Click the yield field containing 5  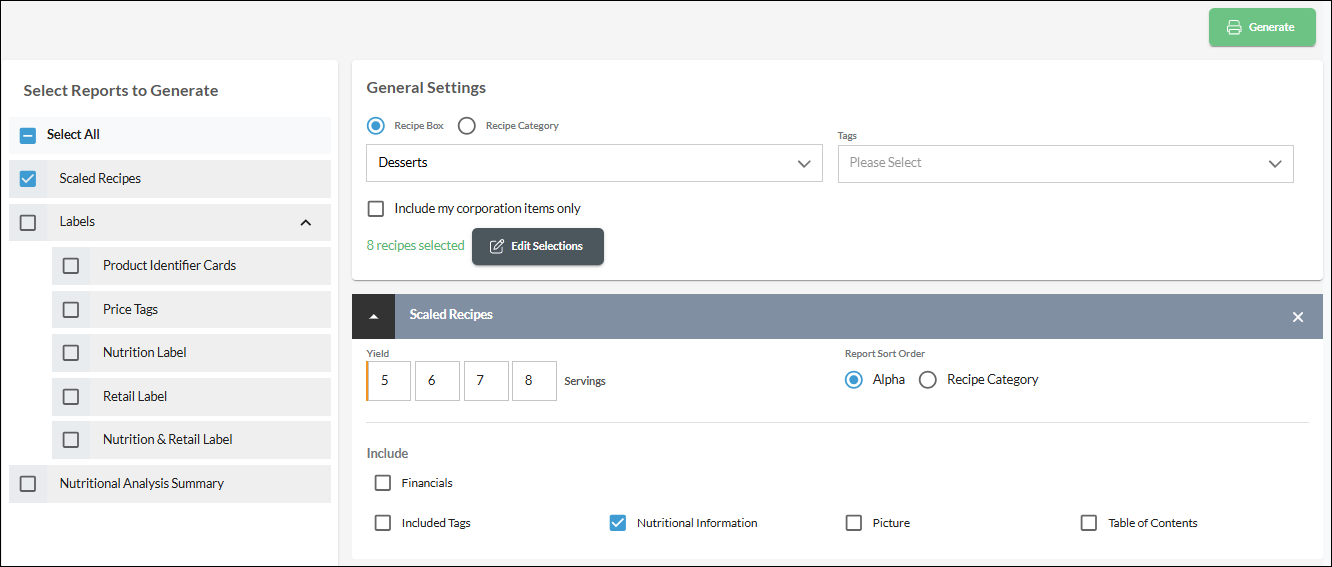389,381
